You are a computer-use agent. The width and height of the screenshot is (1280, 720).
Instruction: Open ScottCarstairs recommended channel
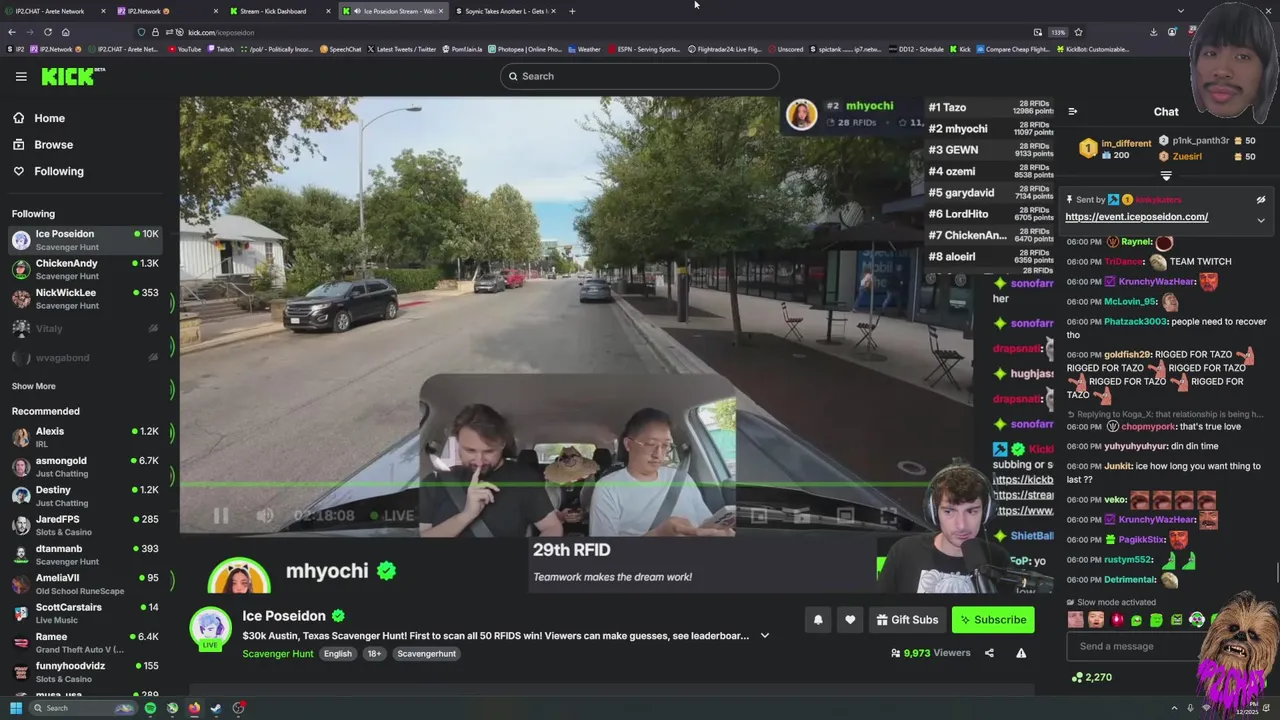coord(87,613)
